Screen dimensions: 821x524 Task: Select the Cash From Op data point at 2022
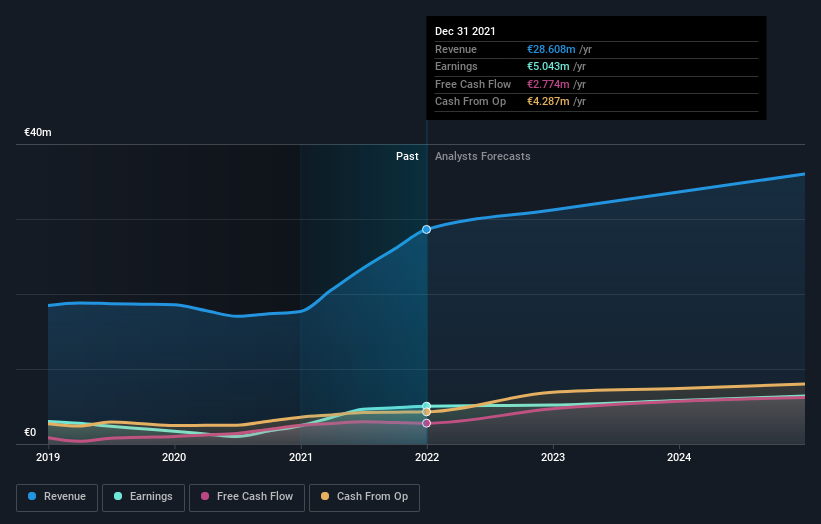tap(427, 412)
